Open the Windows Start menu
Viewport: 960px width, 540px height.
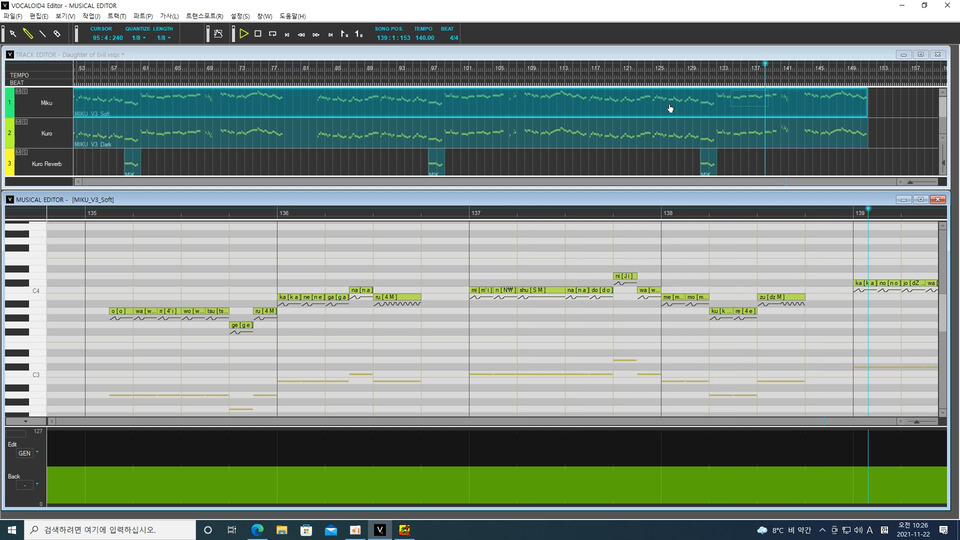coord(12,530)
